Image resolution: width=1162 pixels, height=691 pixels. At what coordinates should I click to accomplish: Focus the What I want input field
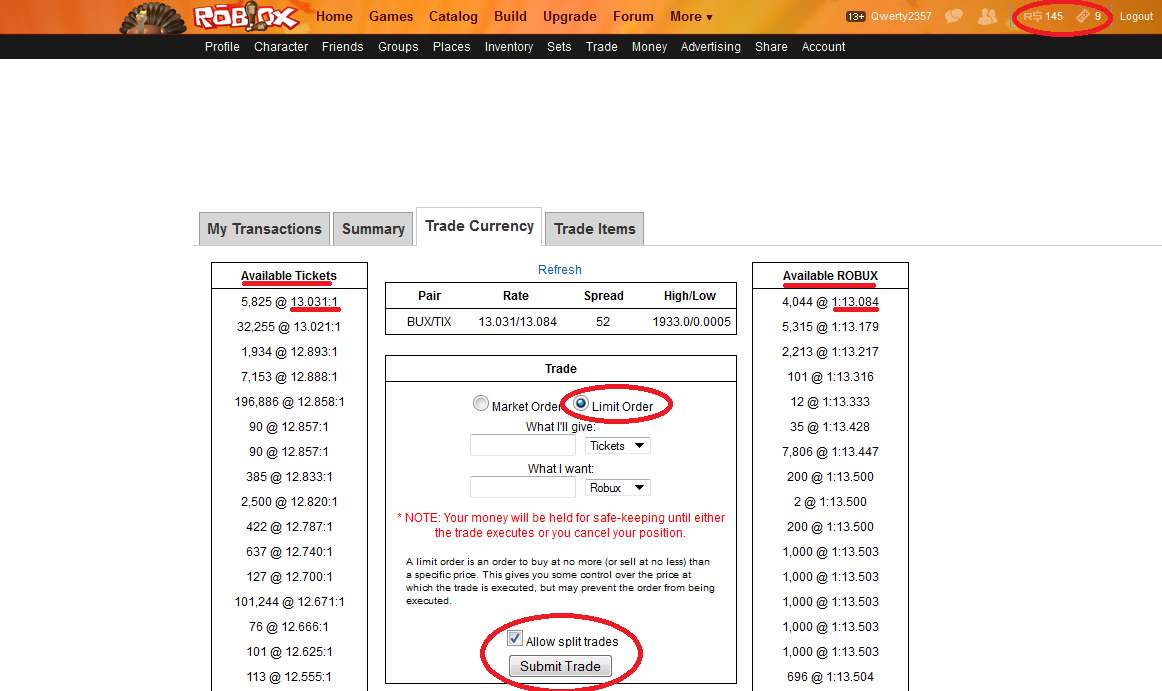(523, 487)
